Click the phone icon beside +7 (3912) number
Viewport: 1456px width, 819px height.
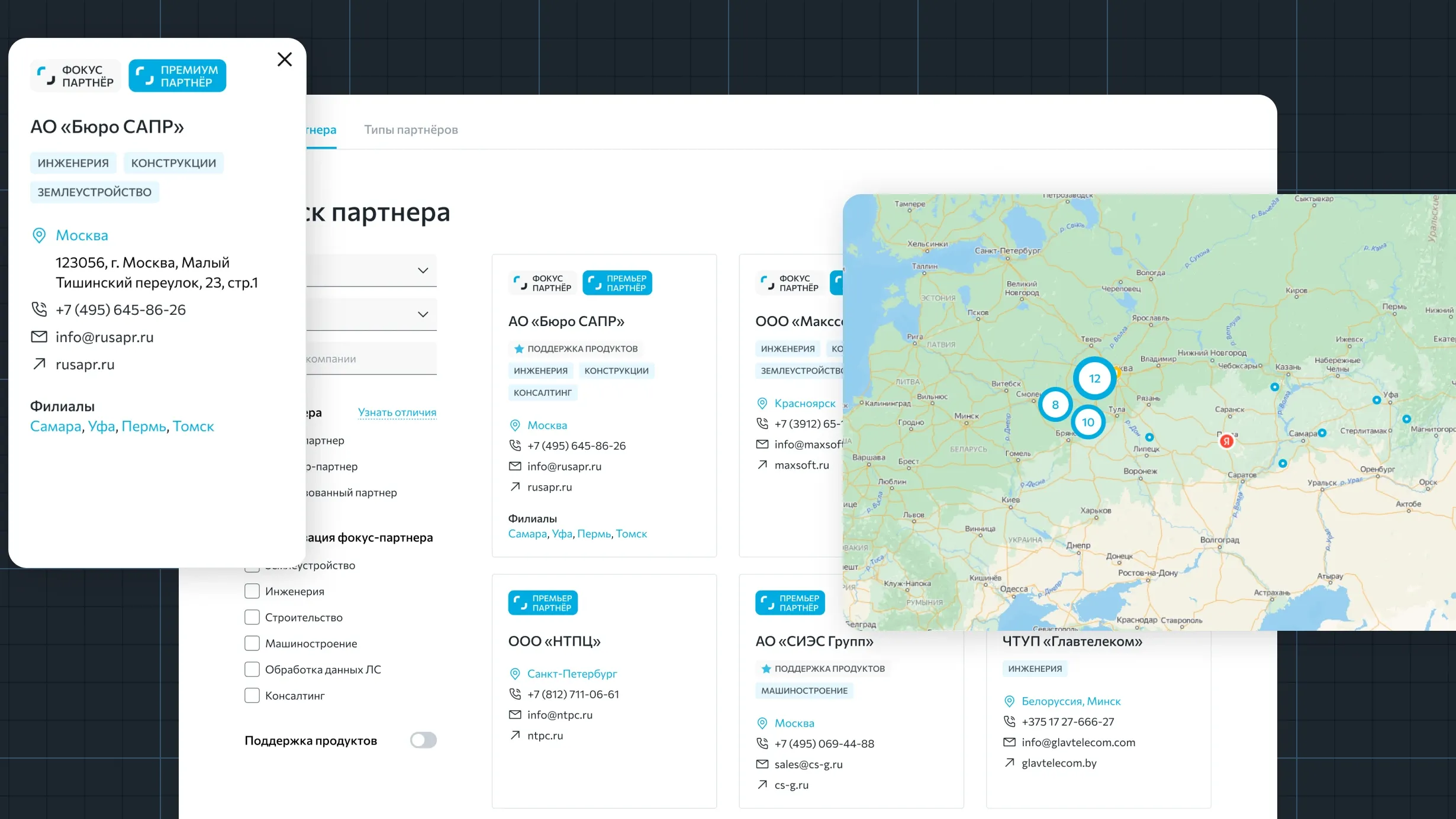762,424
